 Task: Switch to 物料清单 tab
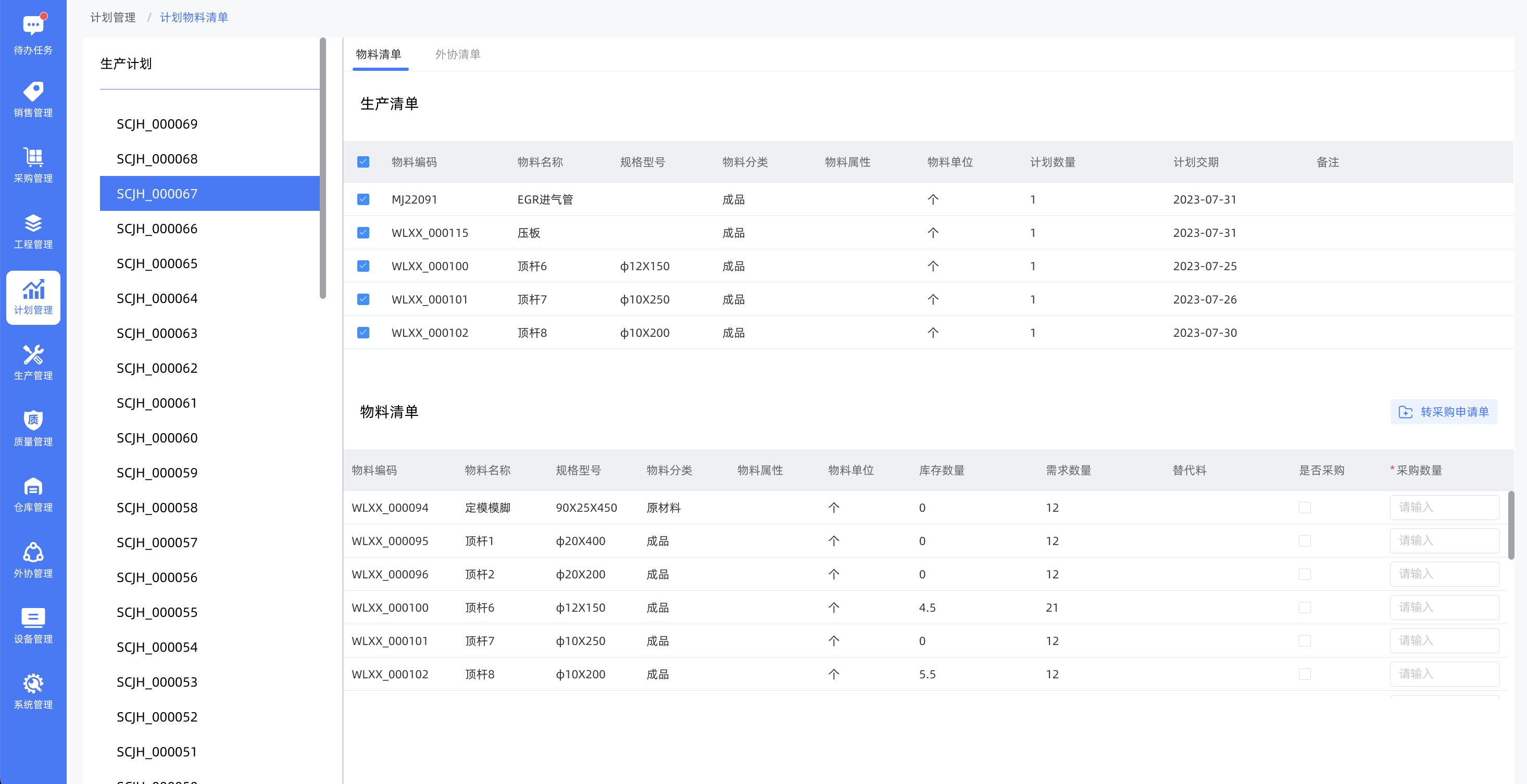(x=379, y=54)
